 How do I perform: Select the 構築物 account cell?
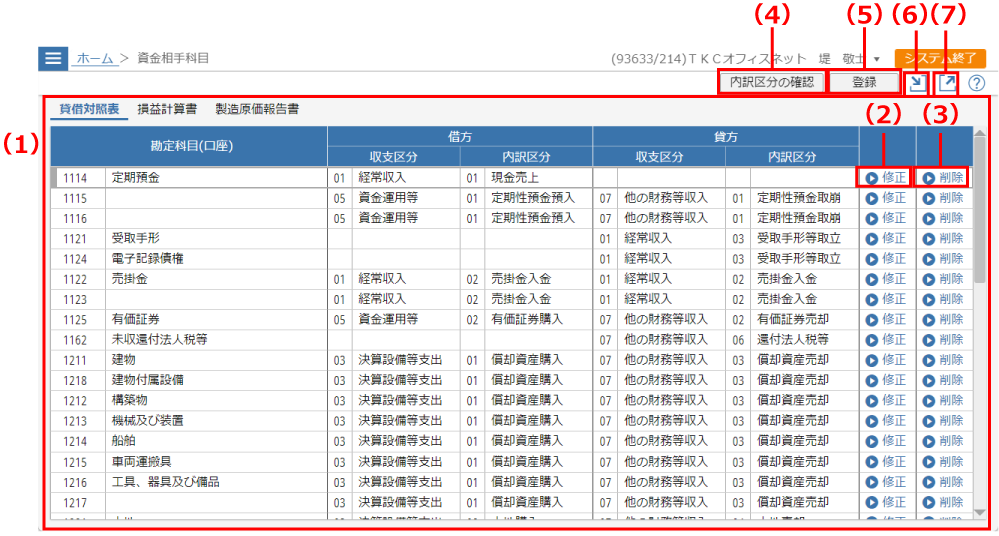(216, 401)
